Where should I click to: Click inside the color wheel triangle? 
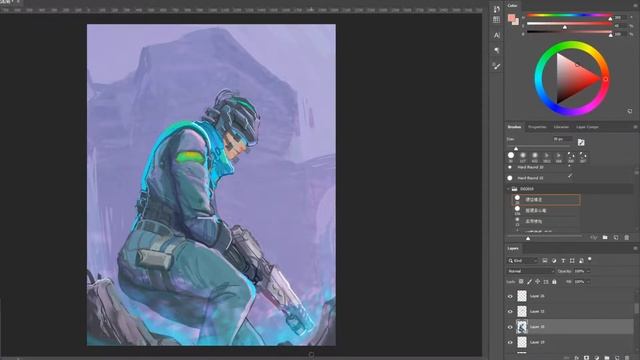pyautogui.click(x=573, y=79)
